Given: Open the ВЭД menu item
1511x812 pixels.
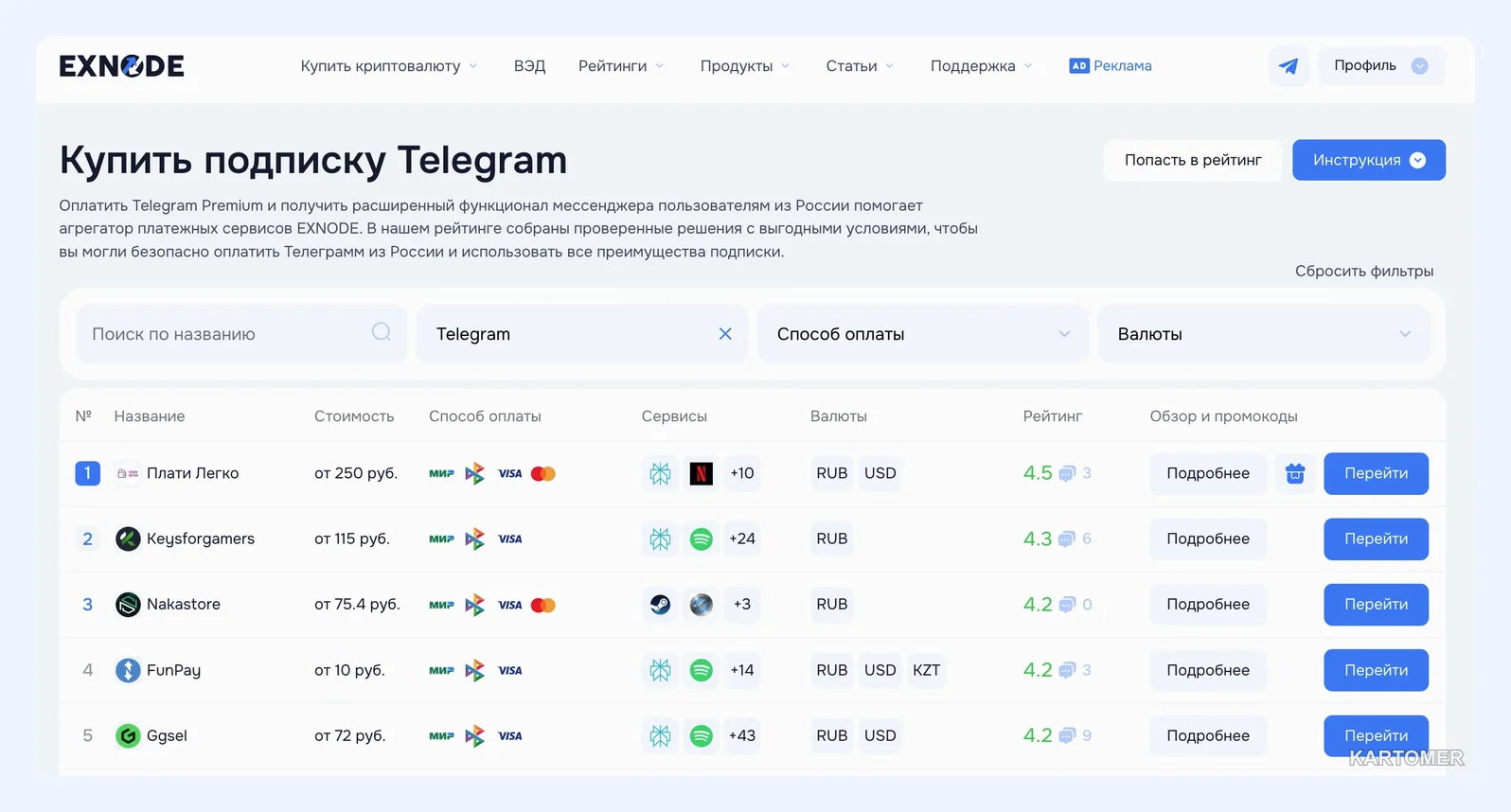Looking at the screenshot, I should [x=529, y=66].
